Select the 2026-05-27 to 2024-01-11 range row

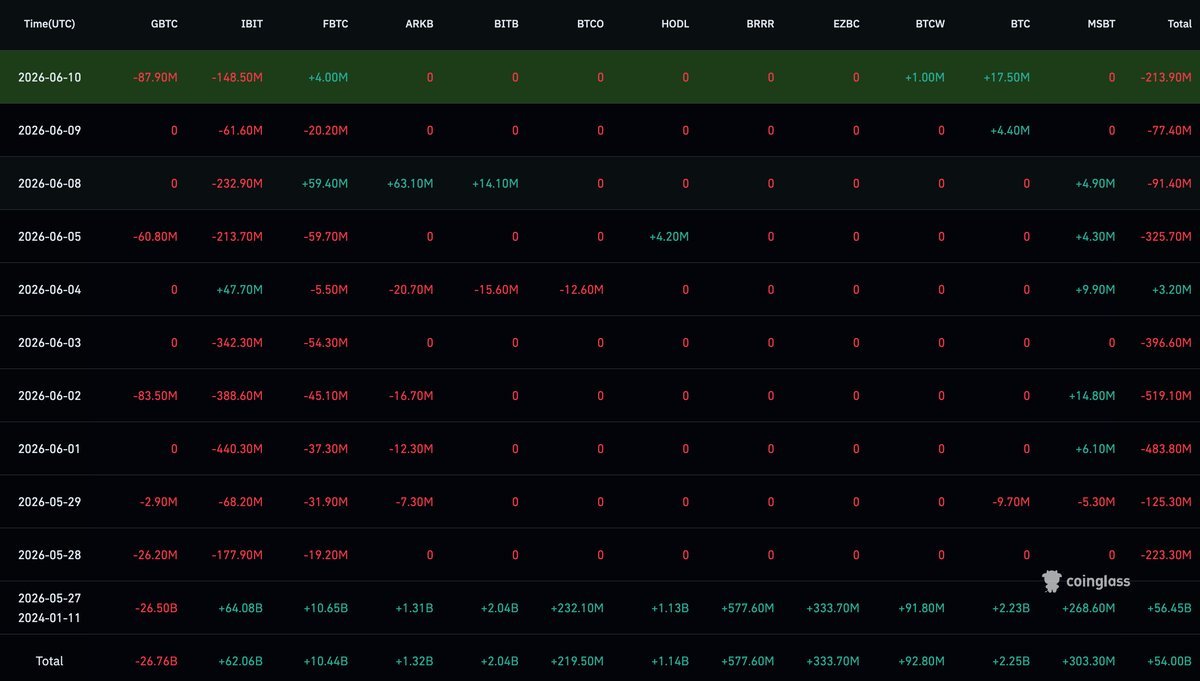click(600, 608)
